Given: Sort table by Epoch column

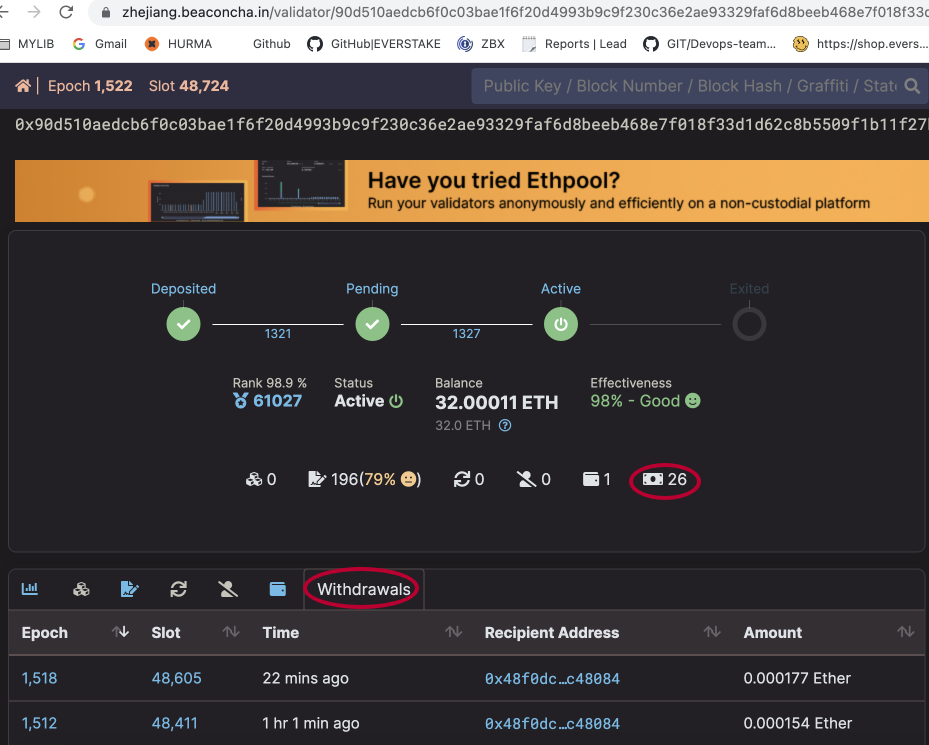Looking at the screenshot, I should 121,632.
